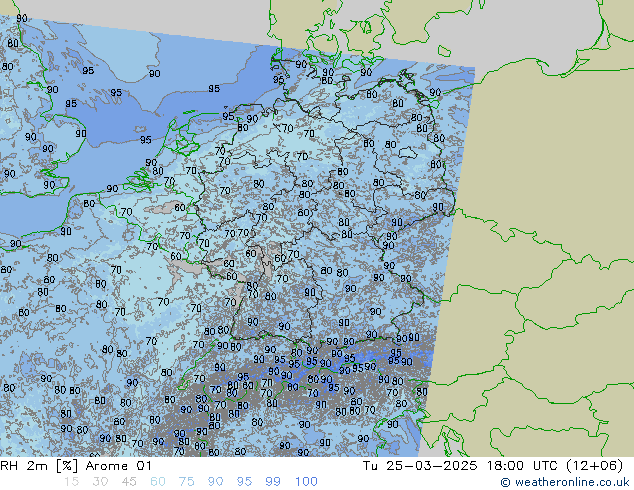This screenshot has height=490, width=634.
Task: Click the legend's 75 value
Action: (186, 482)
